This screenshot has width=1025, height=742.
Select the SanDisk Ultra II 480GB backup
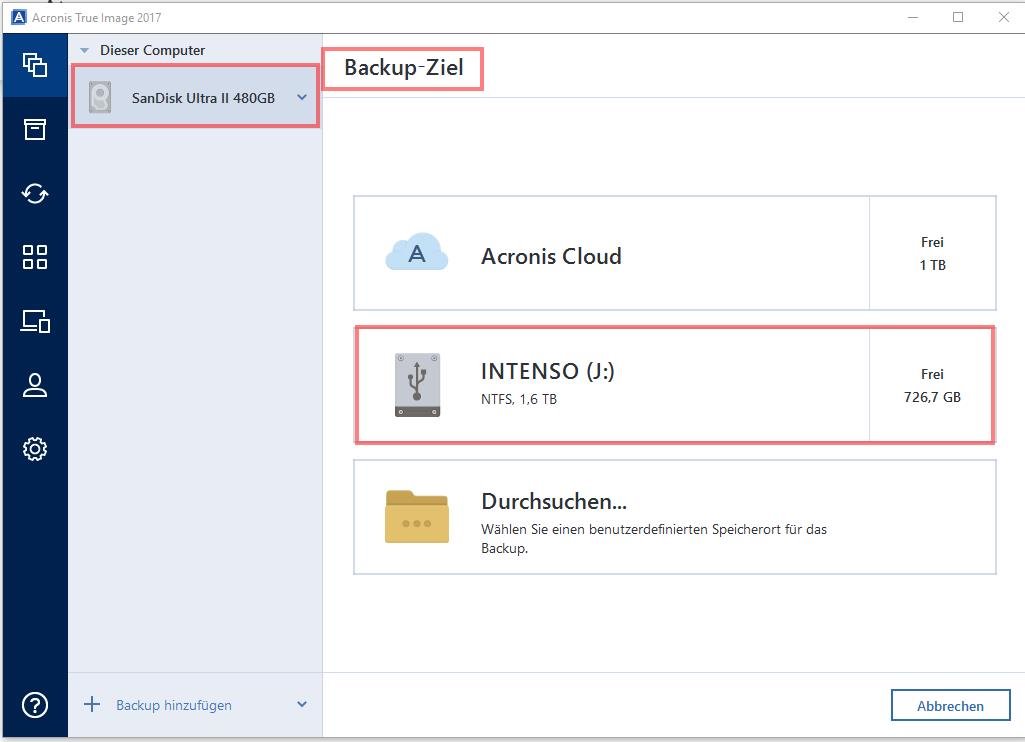(195, 97)
